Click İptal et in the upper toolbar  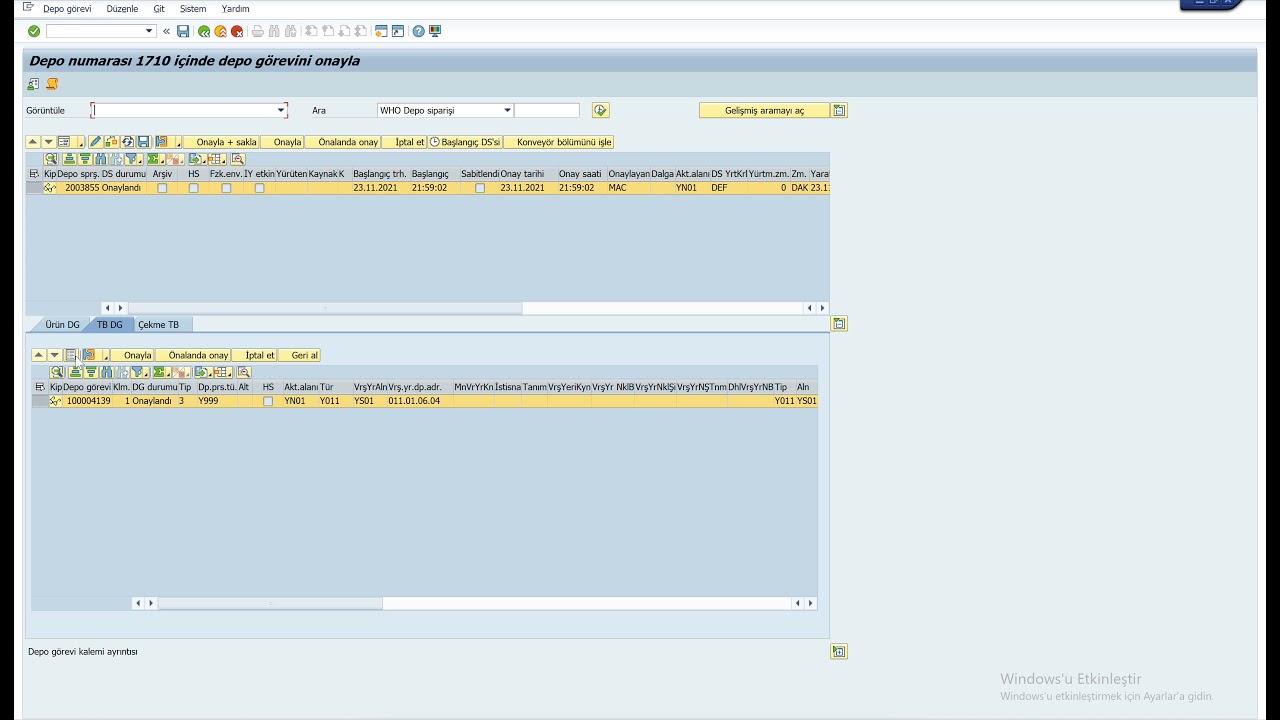pyautogui.click(x=404, y=142)
